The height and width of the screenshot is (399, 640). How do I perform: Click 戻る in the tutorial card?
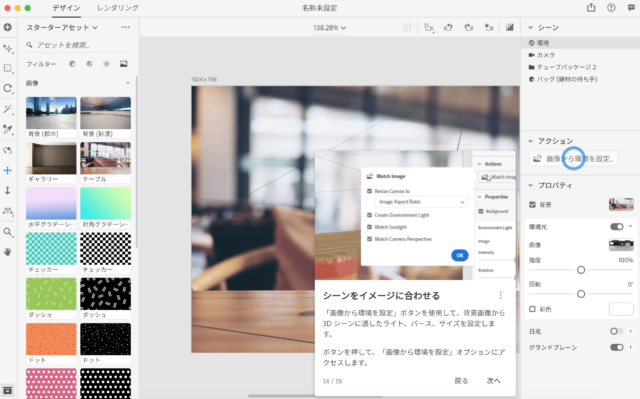pyautogui.click(x=461, y=381)
